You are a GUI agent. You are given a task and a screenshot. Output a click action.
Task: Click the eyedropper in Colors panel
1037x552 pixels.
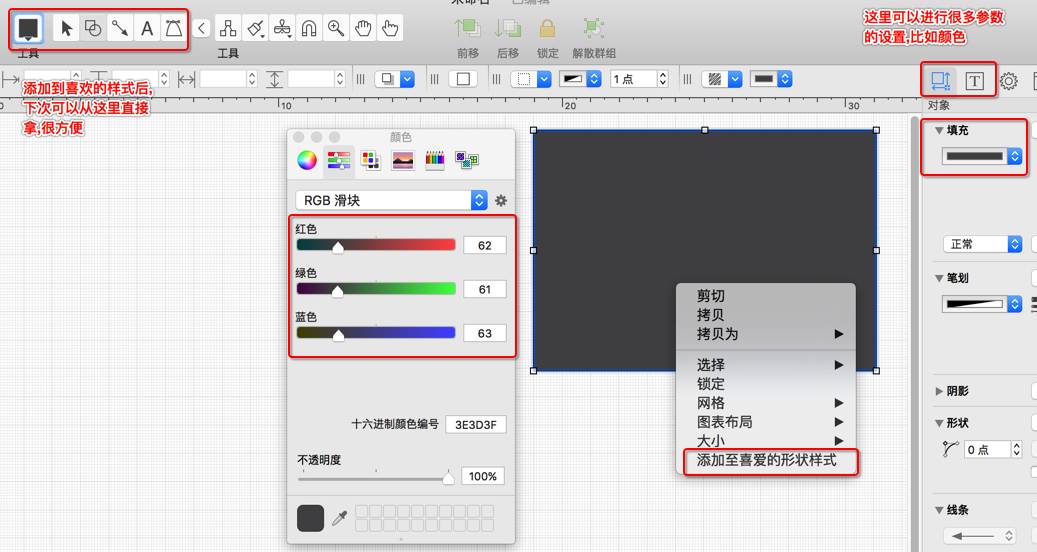pyautogui.click(x=340, y=518)
